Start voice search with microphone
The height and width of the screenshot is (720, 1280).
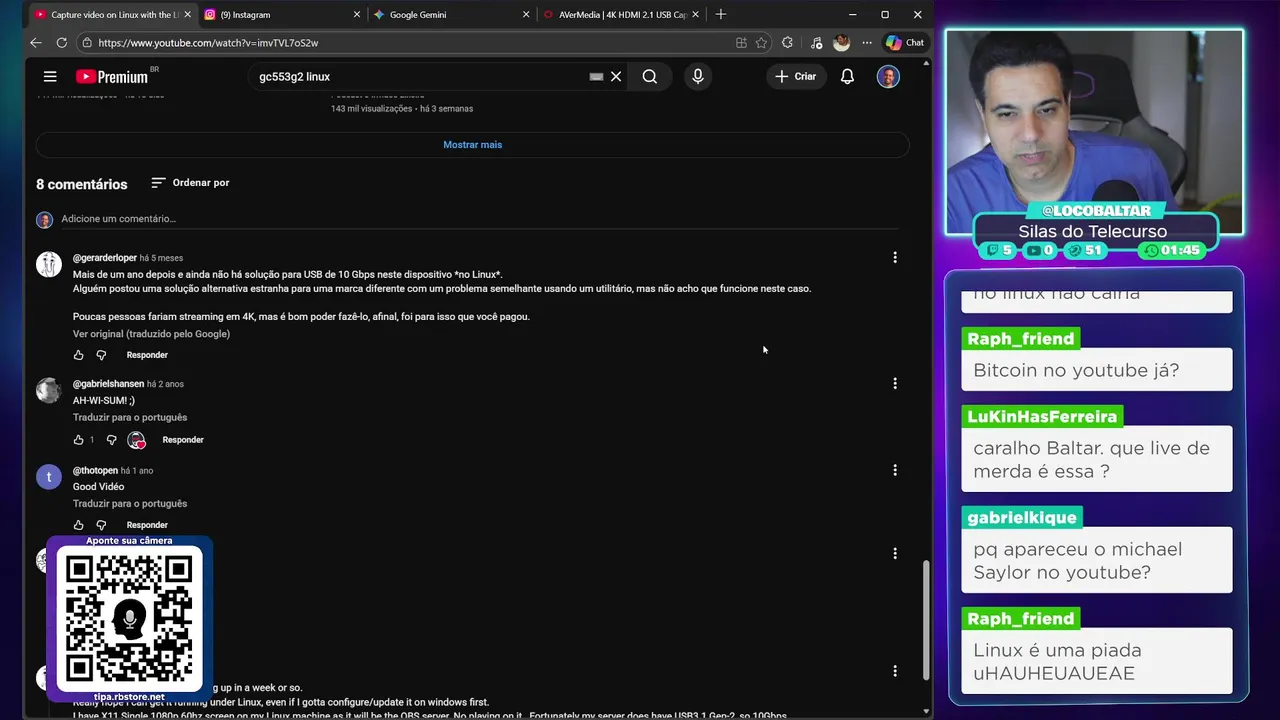click(x=698, y=76)
